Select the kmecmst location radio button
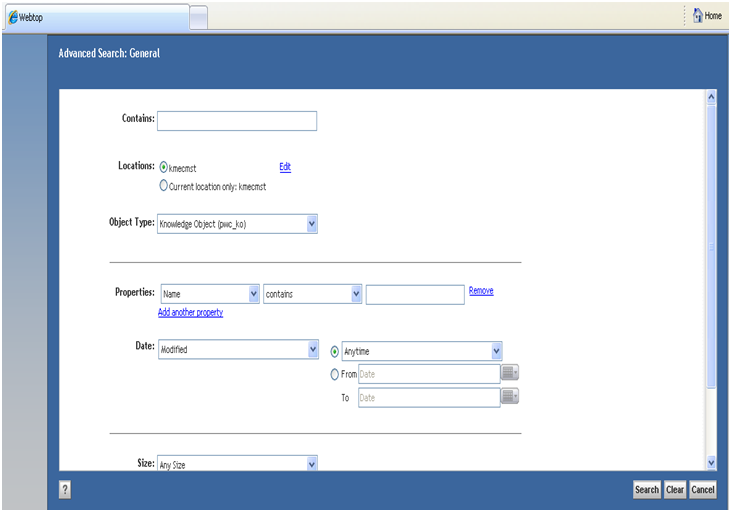This screenshot has width=733, height=512. coord(163,167)
